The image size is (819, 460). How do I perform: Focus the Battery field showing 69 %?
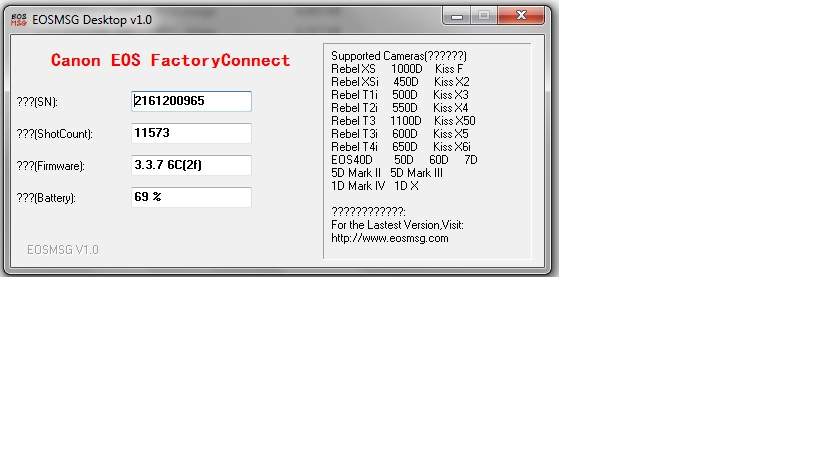(191, 197)
